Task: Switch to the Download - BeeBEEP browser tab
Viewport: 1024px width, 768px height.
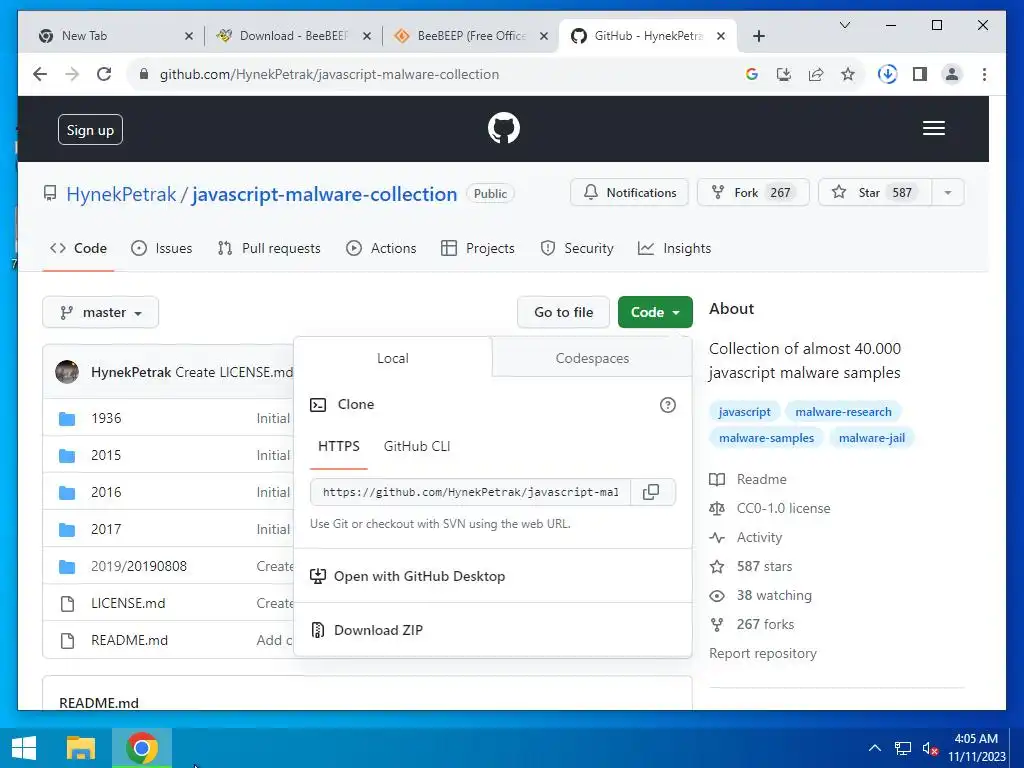Action: coord(293,36)
